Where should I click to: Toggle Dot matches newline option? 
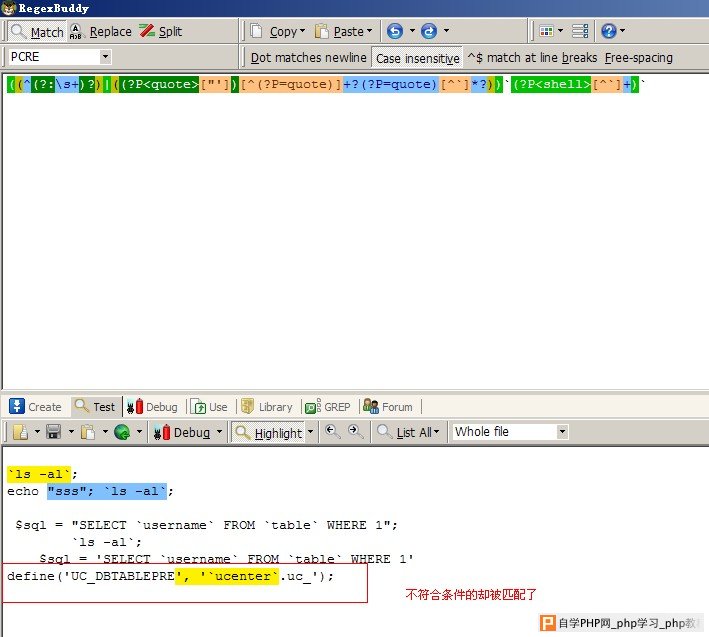pos(308,58)
